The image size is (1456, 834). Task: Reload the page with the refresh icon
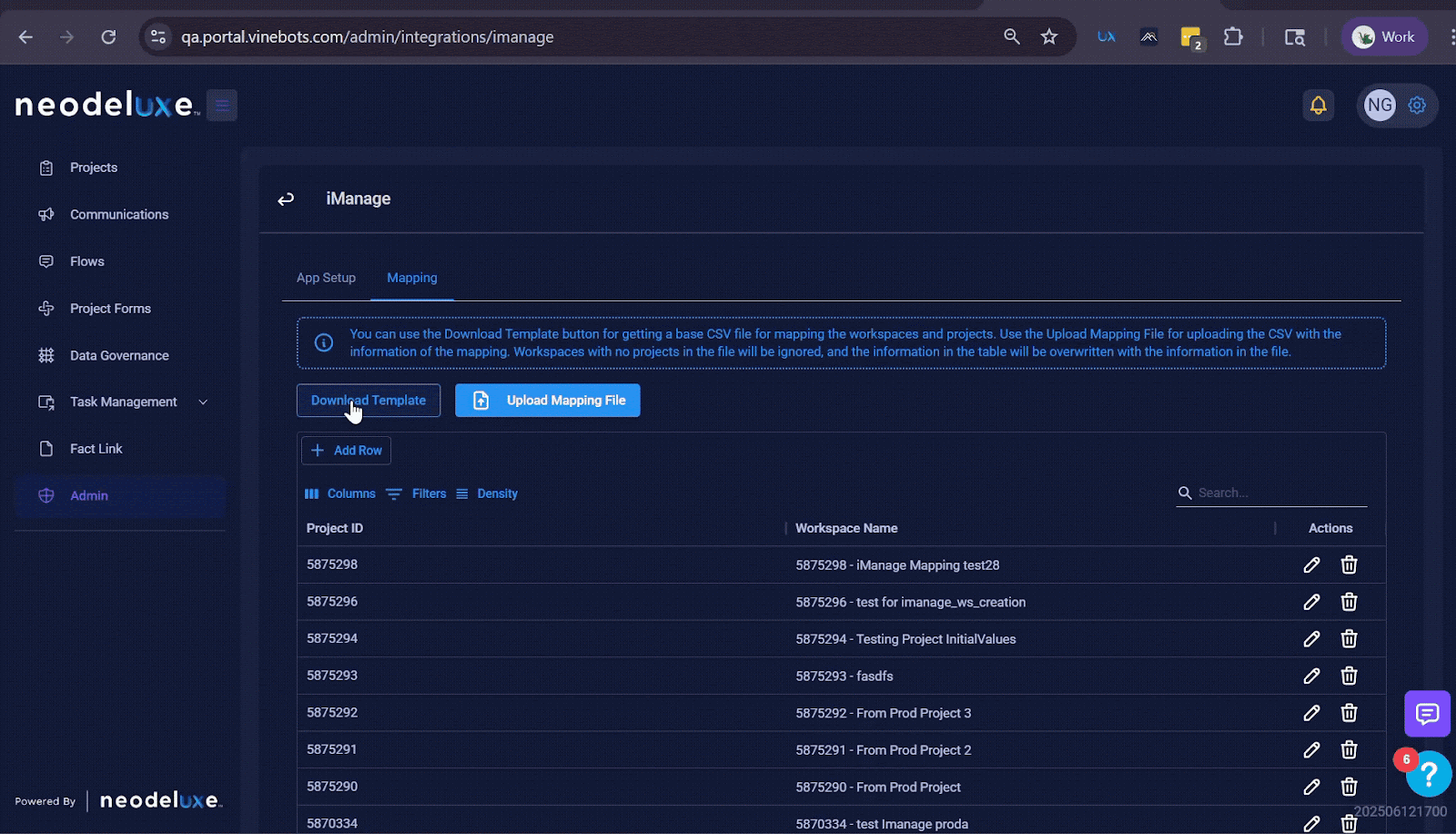click(x=108, y=37)
